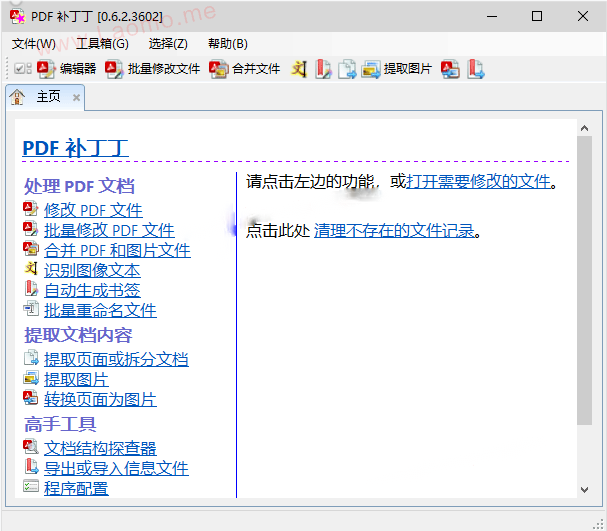Open the 文件(W) menu
Viewport: 607px width, 531px height.
pyautogui.click(x=34, y=44)
